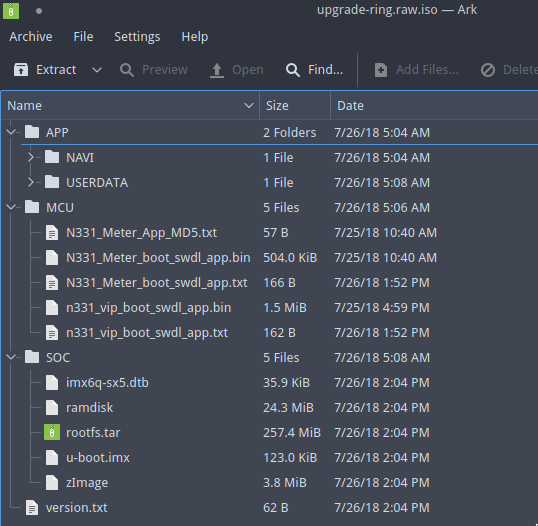Click the sort indicator arrow in Name header
This screenshot has height=526, width=538.
(249, 106)
